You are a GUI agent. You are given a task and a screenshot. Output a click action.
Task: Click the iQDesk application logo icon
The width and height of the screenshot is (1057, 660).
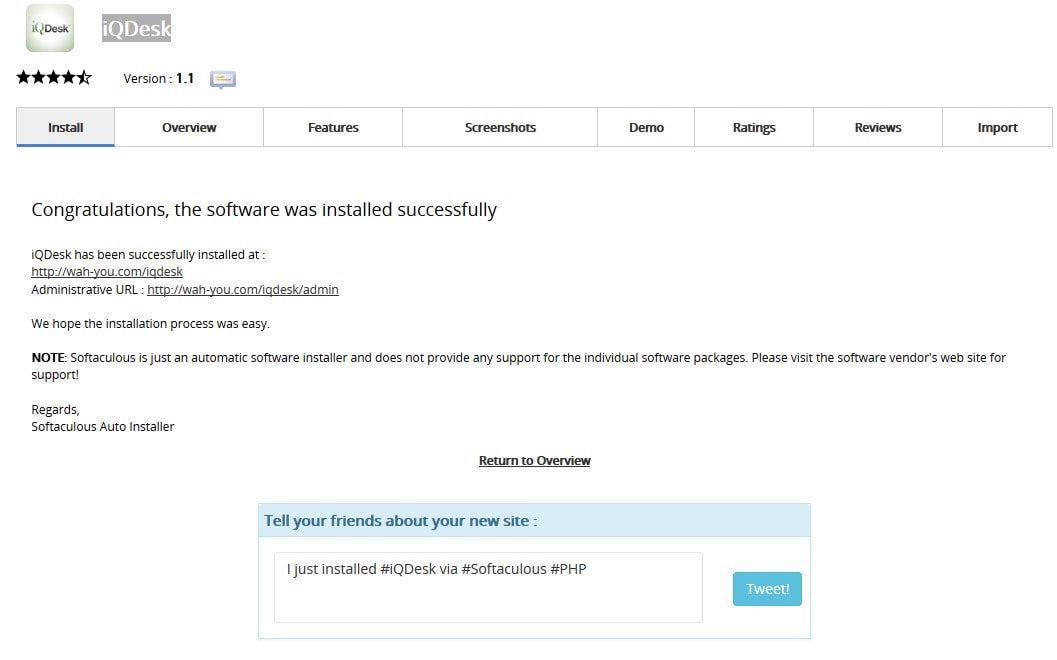49,28
